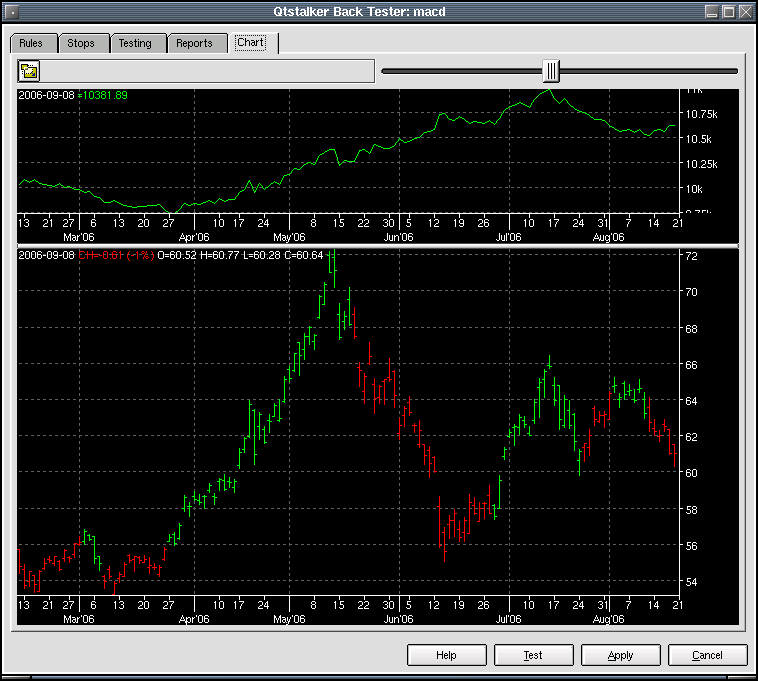The height and width of the screenshot is (681, 758).
Task: Cancel the back tester dialog
Action: [x=707, y=655]
